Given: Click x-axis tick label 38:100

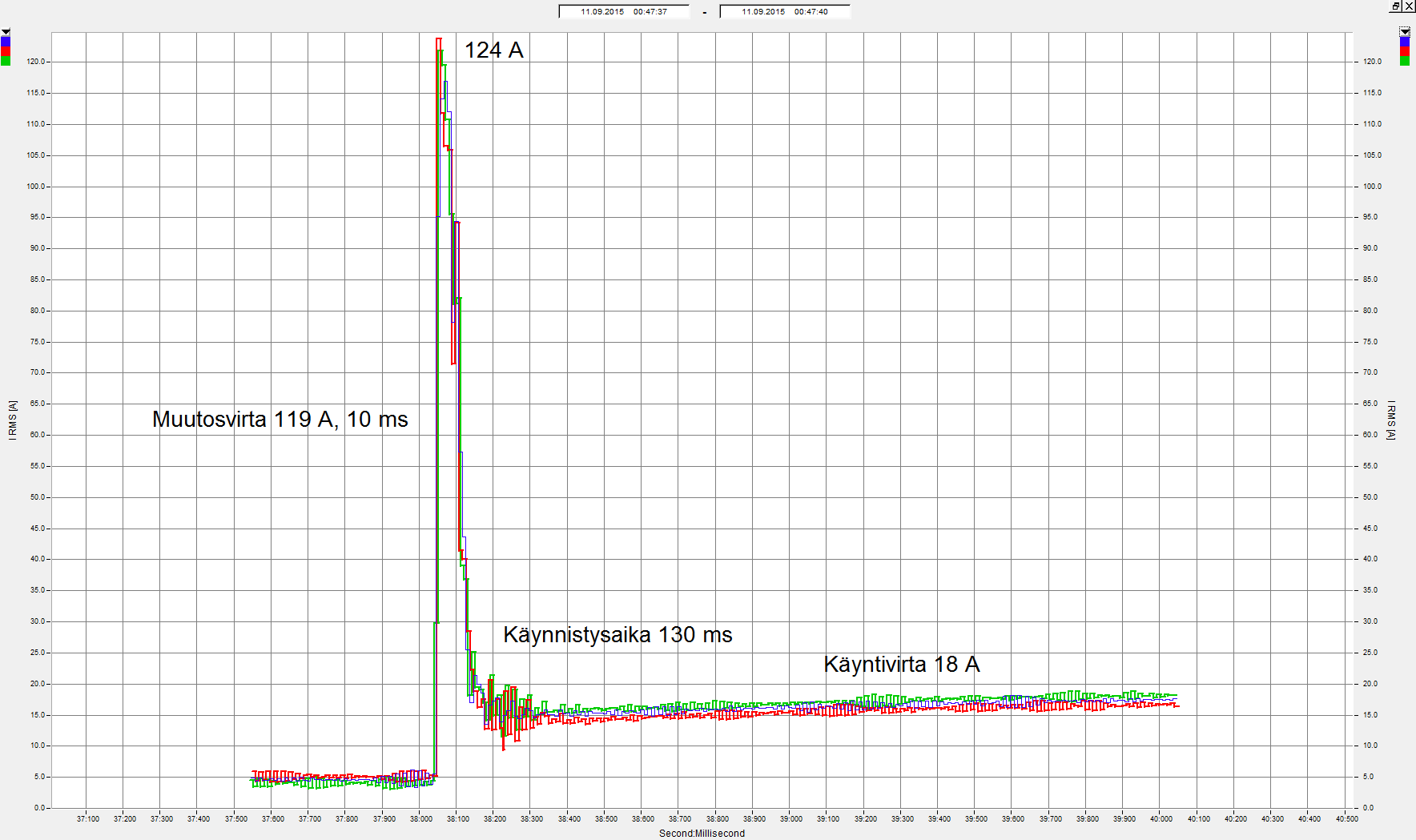Looking at the screenshot, I should [x=458, y=819].
